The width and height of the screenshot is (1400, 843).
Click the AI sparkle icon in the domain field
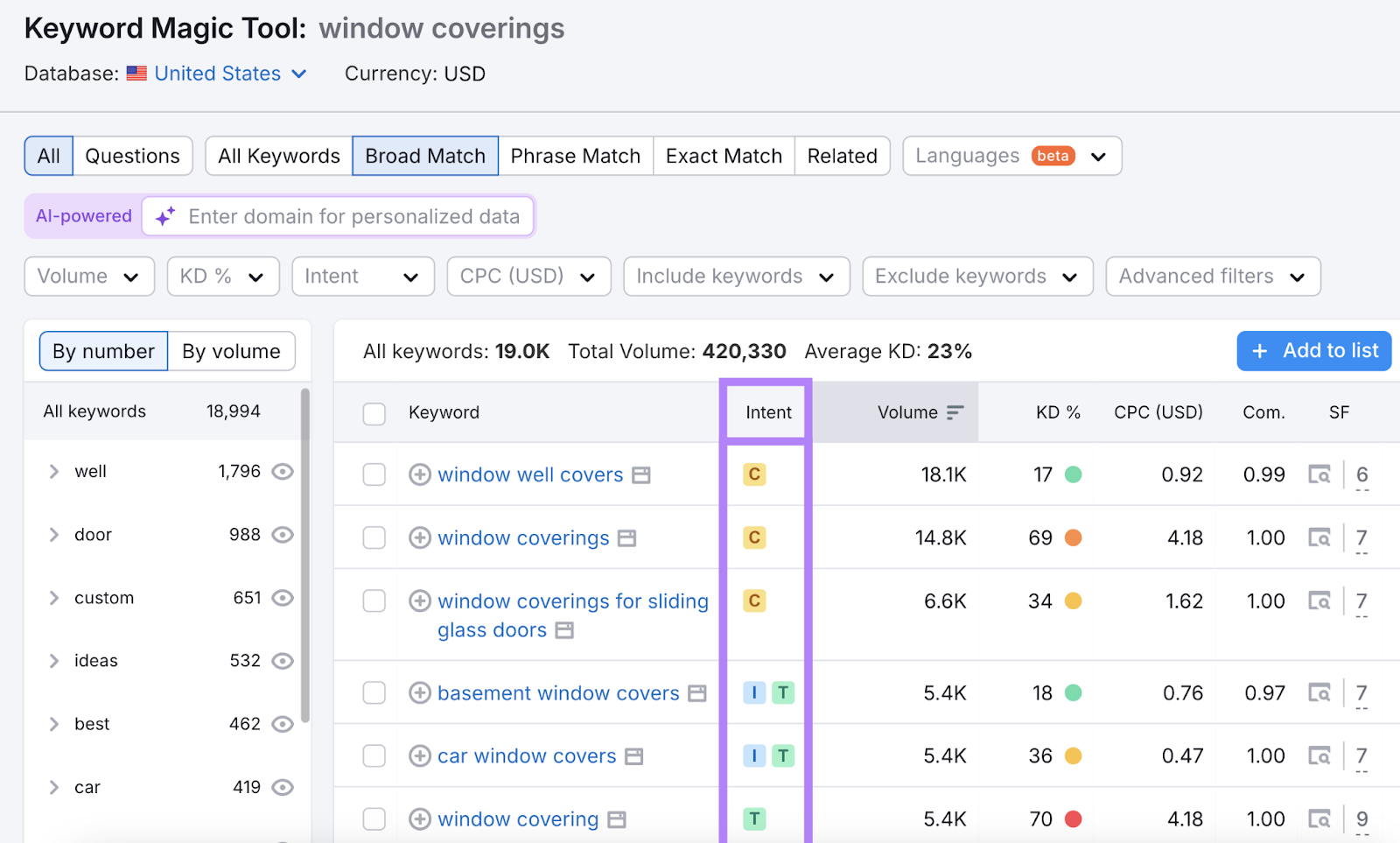tap(165, 216)
